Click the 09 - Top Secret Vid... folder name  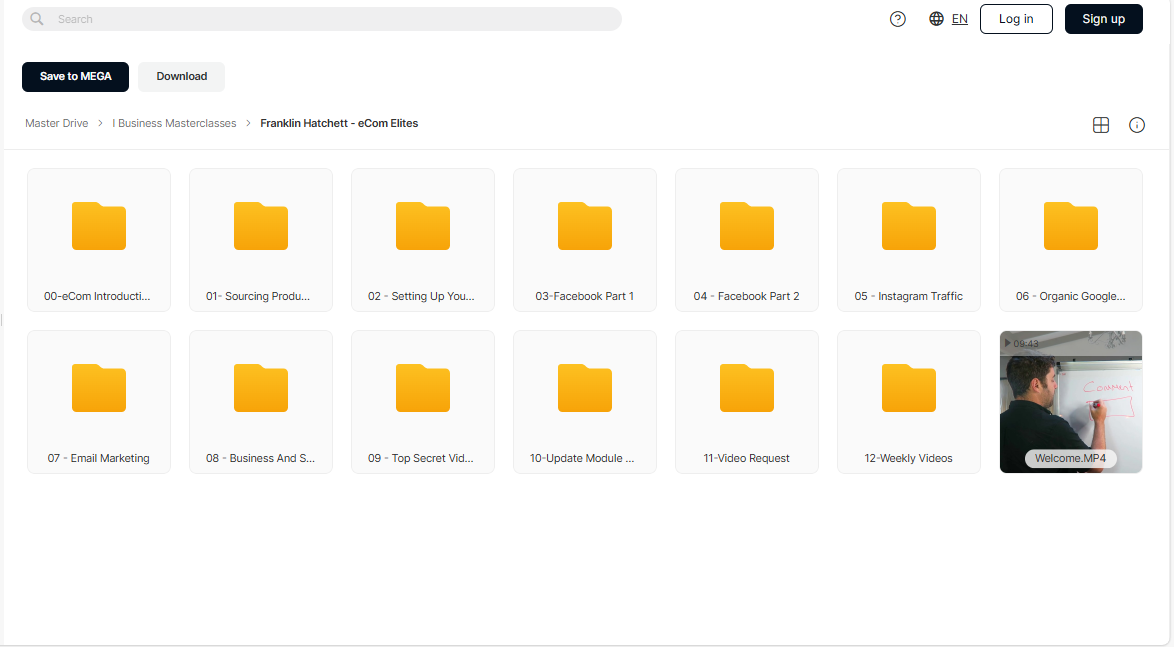(x=421, y=458)
